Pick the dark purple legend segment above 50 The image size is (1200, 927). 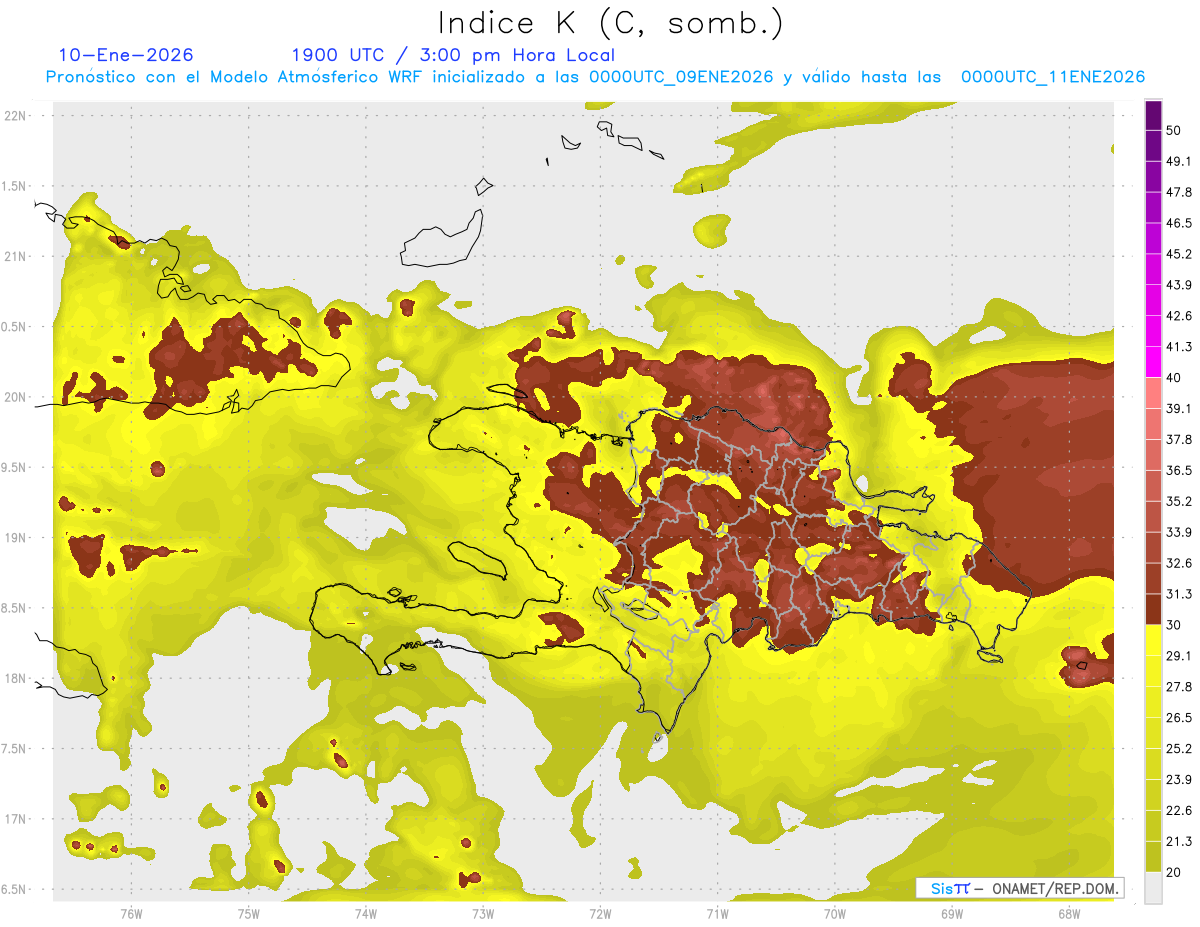pyautogui.click(x=1153, y=115)
